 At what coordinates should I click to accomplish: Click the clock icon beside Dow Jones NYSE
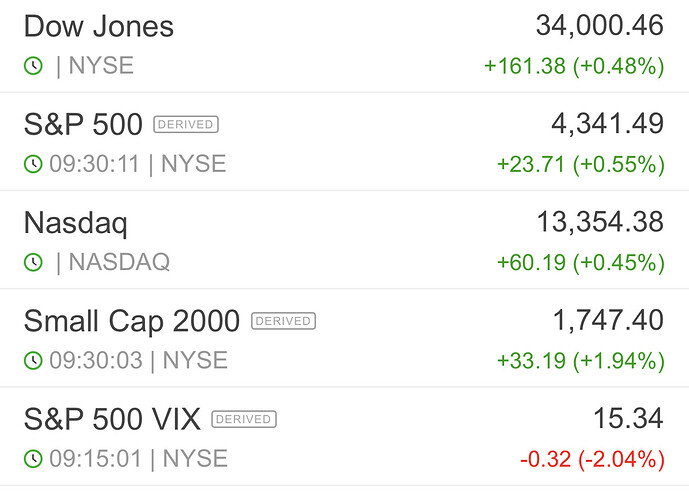click(x=34, y=66)
